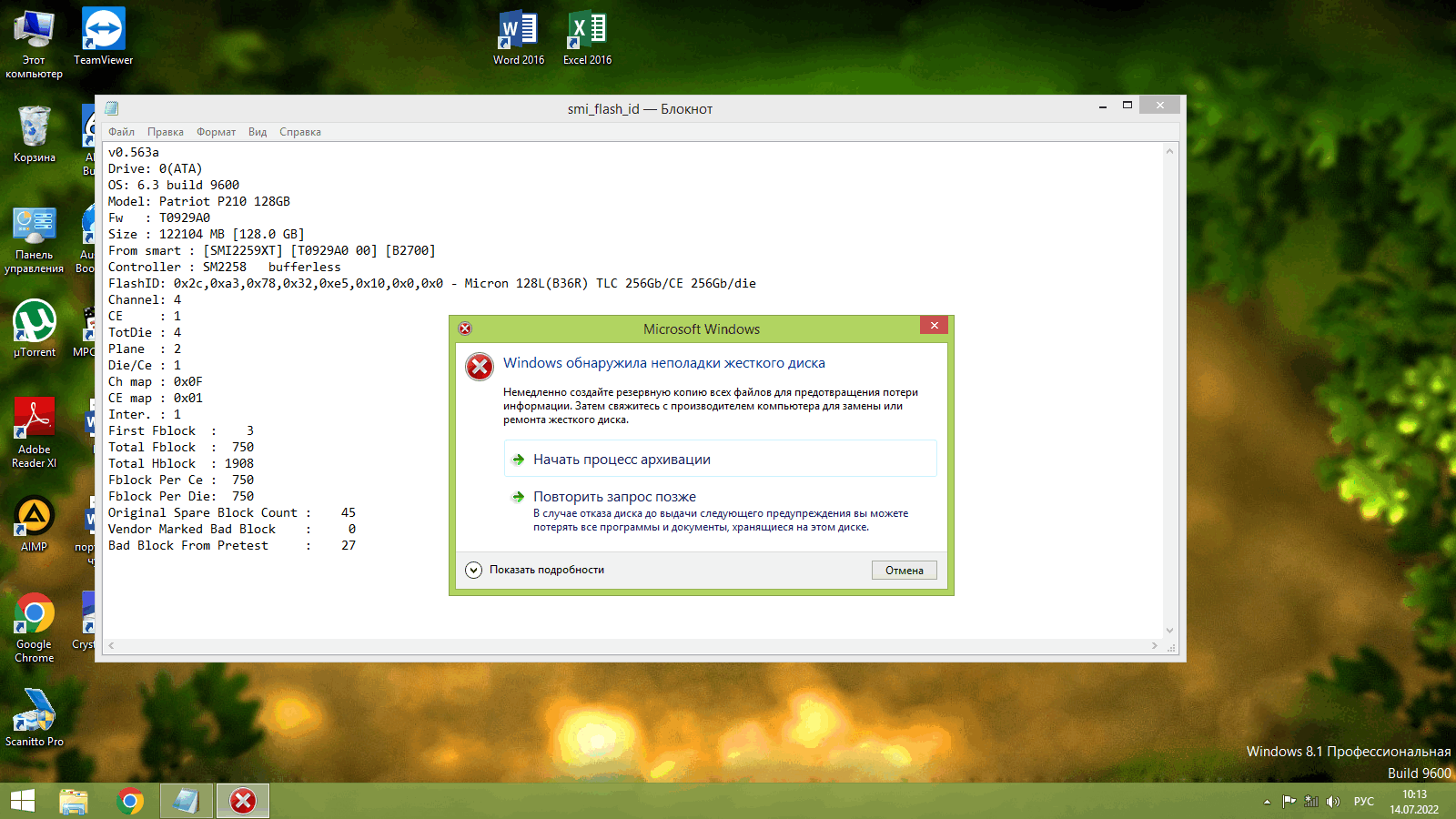Open Google Chrome from the taskbar
This screenshot has width=1456, height=819.
click(x=130, y=801)
